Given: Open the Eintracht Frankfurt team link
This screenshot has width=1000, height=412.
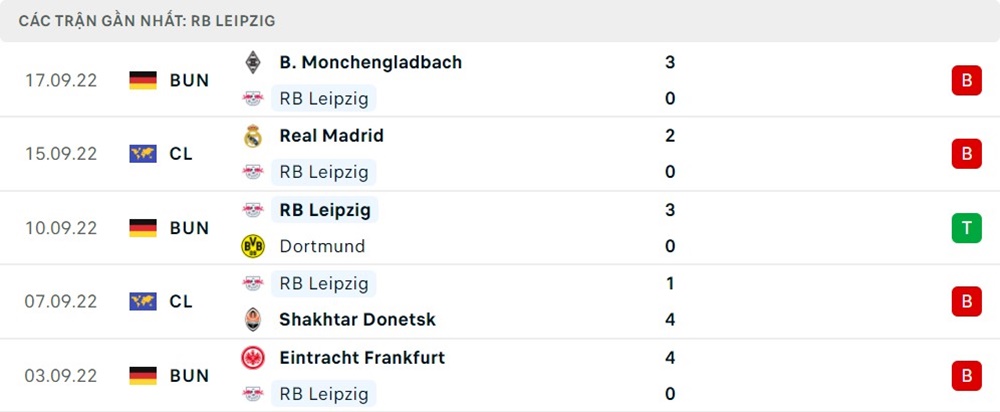Looking at the screenshot, I should coord(362,358).
